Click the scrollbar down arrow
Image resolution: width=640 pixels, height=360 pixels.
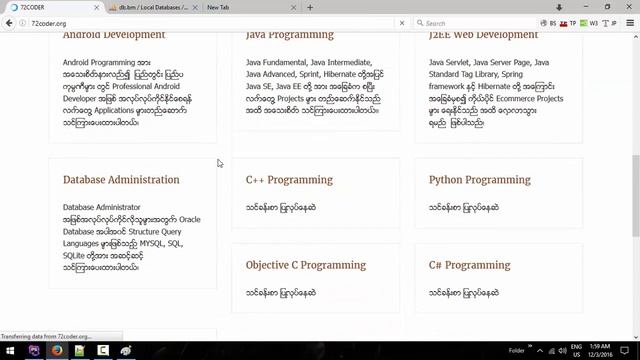[636, 337]
